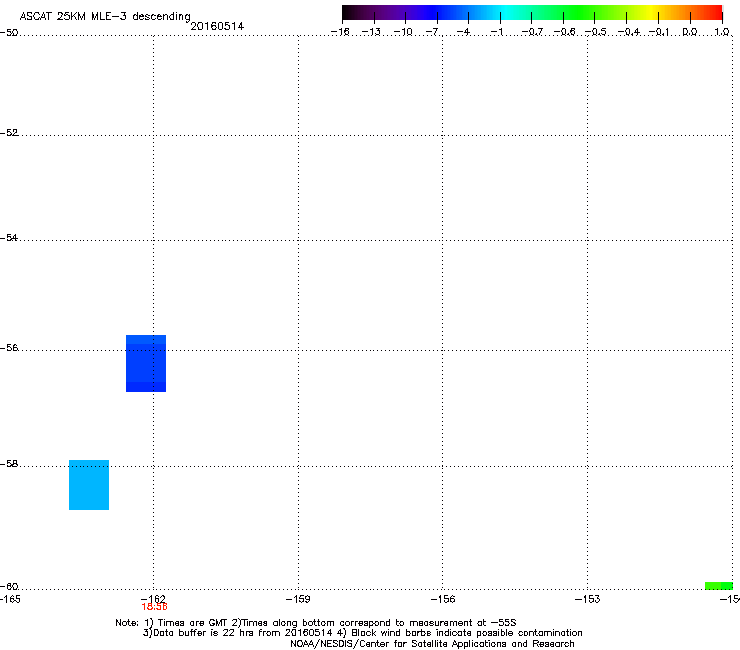Click latitude axis label -56
This screenshot has height=650, width=740.
9,347
